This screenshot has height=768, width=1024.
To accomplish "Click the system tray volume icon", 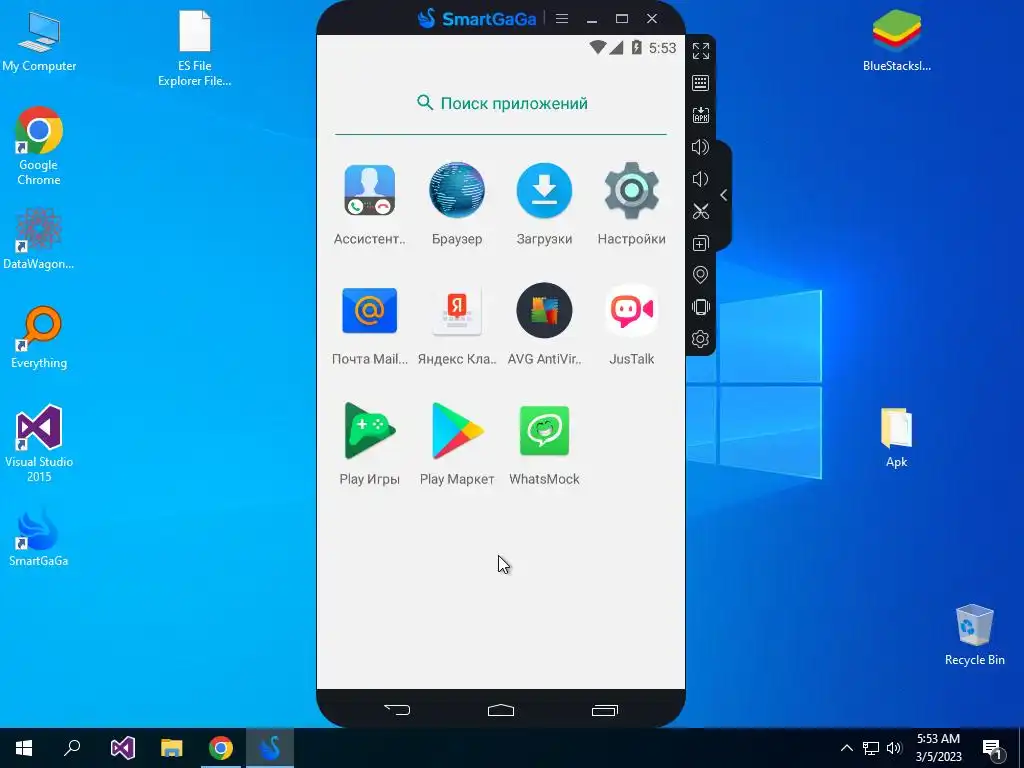I will pos(894,748).
